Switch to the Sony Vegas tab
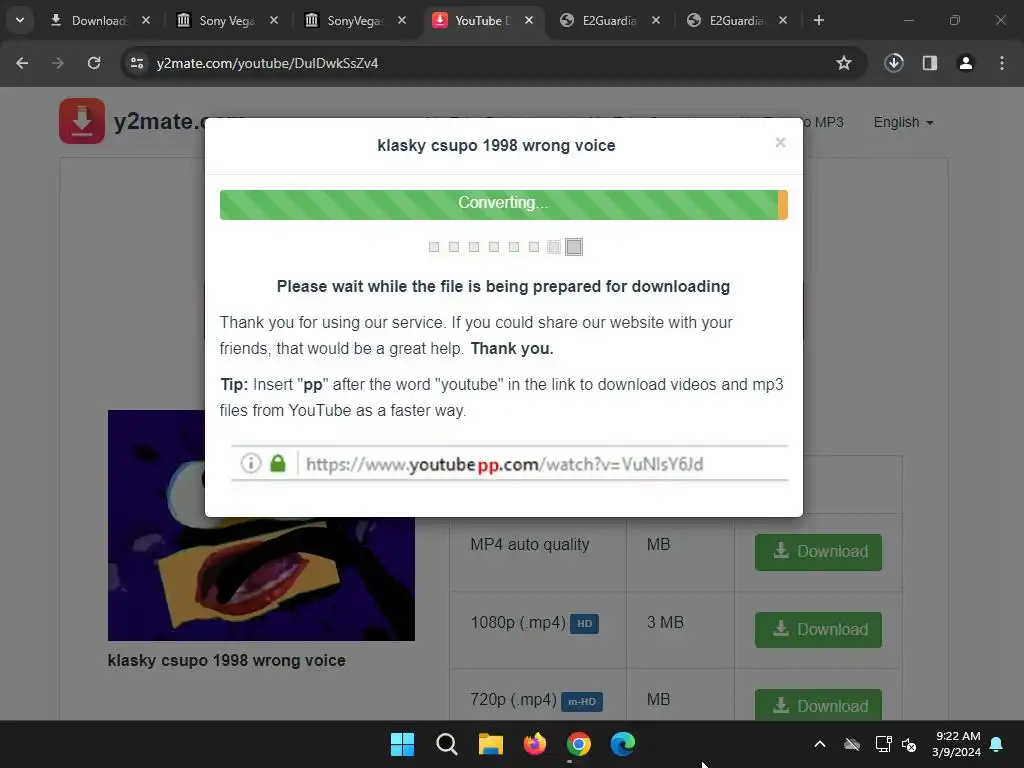 click(x=227, y=21)
